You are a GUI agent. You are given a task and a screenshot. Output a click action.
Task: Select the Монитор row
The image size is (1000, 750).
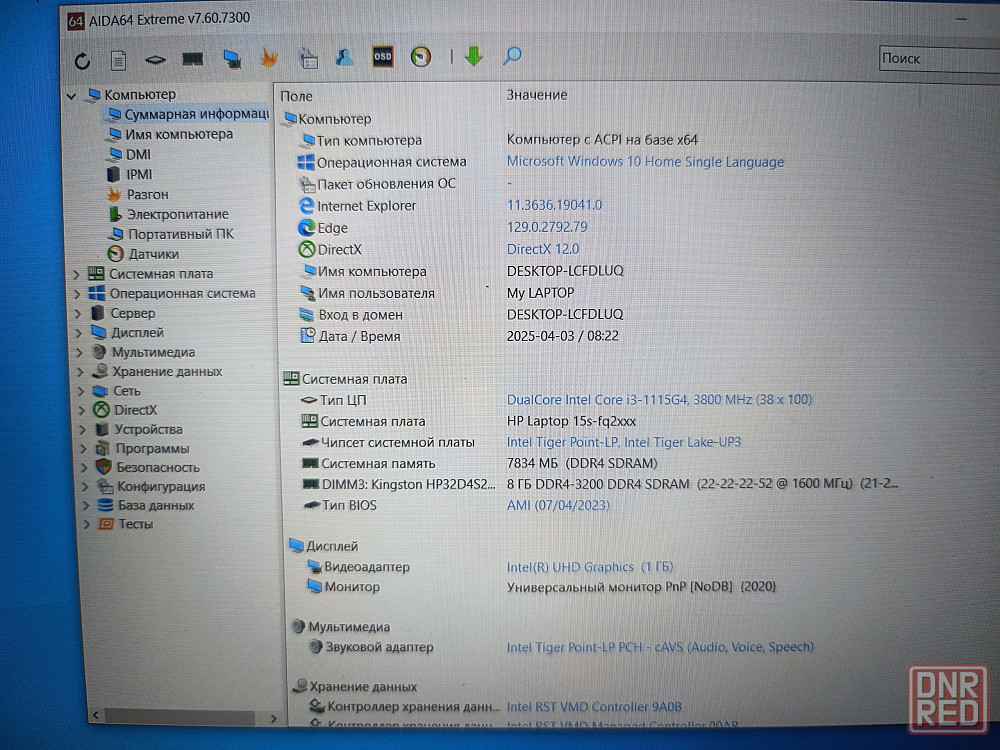(541, 587)
